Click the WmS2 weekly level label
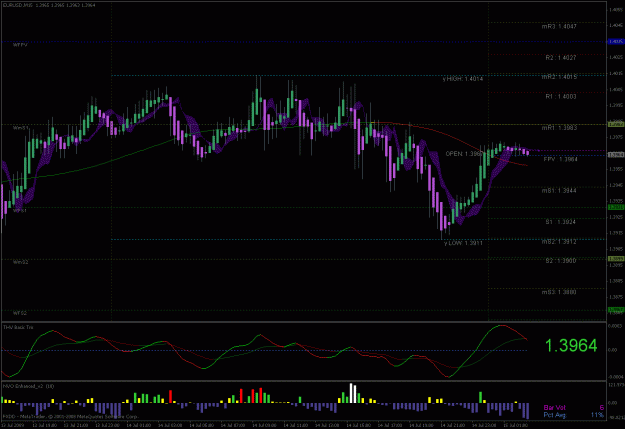The width and height of the screenshot is (625, 429). click(x=21, y=262)
